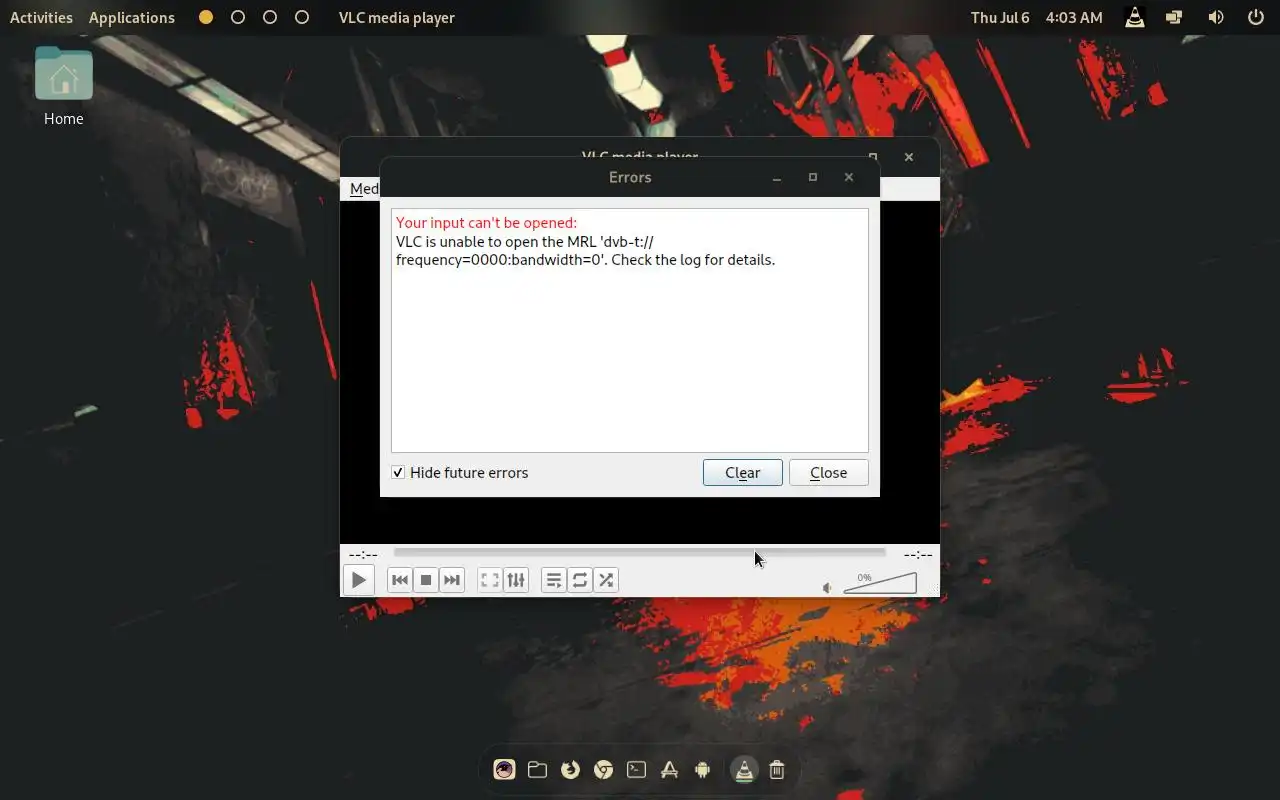Open VLC media player app menu in top bar
The width and height of the screenshot is (1280, 800).
click(x=397, y=17)
